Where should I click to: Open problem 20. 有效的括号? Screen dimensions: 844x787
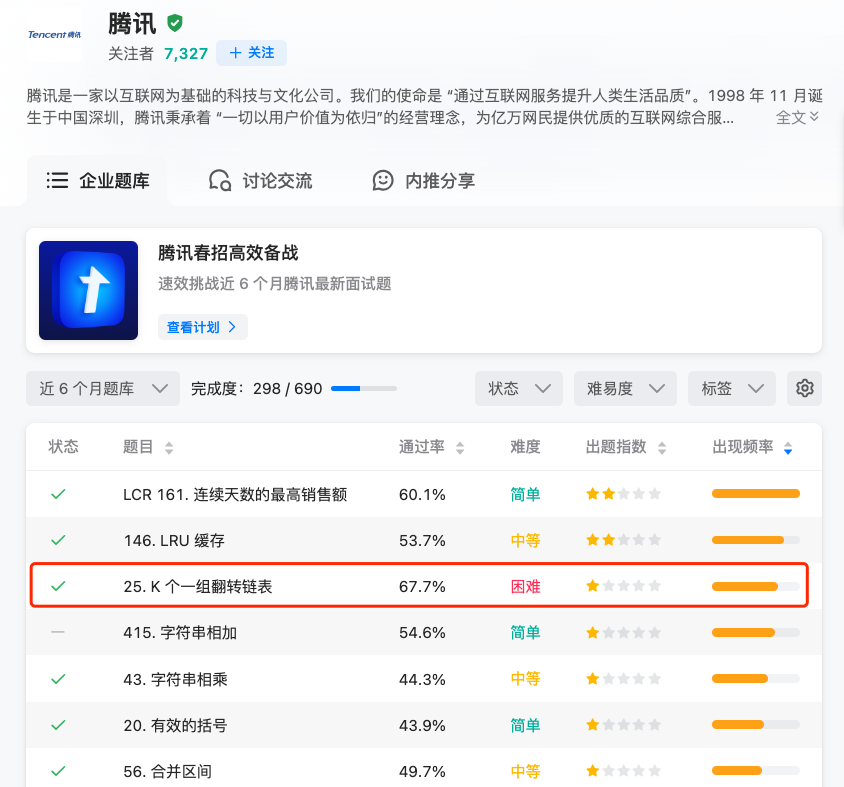pos(175,726)
